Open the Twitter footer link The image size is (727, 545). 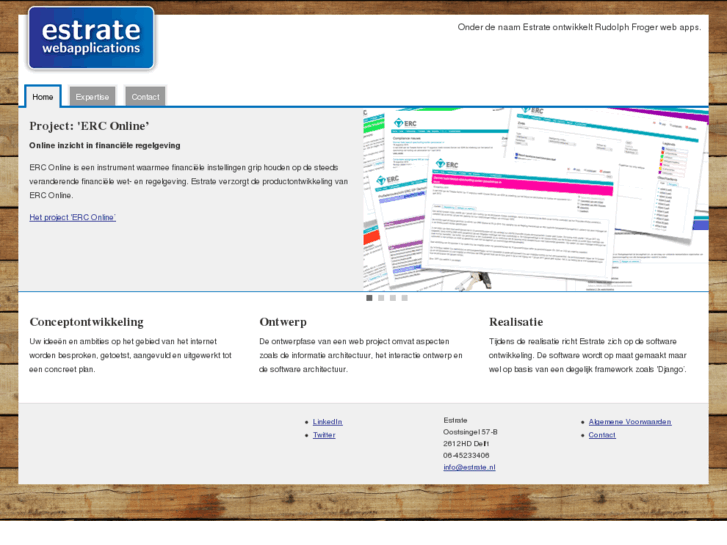point(324,435)
